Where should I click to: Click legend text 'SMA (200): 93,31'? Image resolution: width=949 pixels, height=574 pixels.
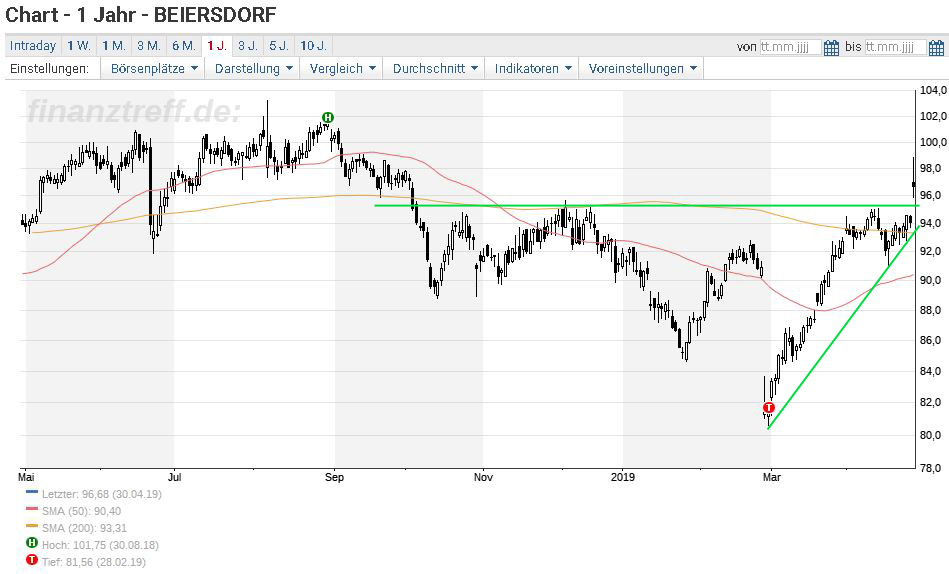(84, 529)
